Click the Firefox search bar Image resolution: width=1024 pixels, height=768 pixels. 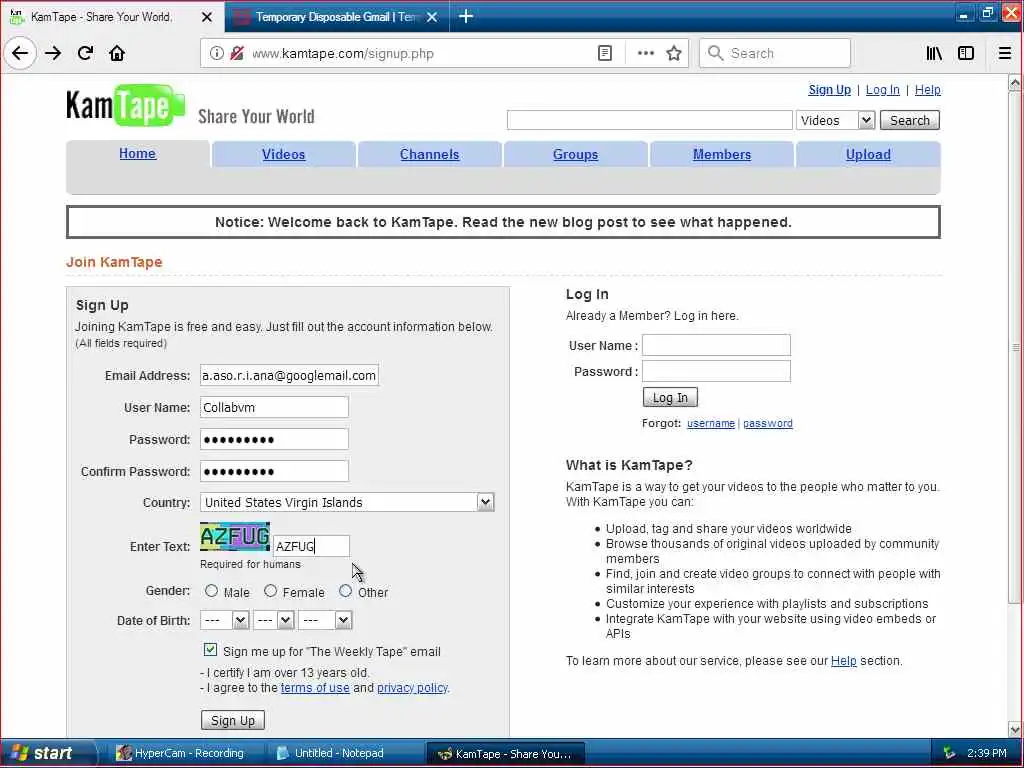tap(775, 53)
